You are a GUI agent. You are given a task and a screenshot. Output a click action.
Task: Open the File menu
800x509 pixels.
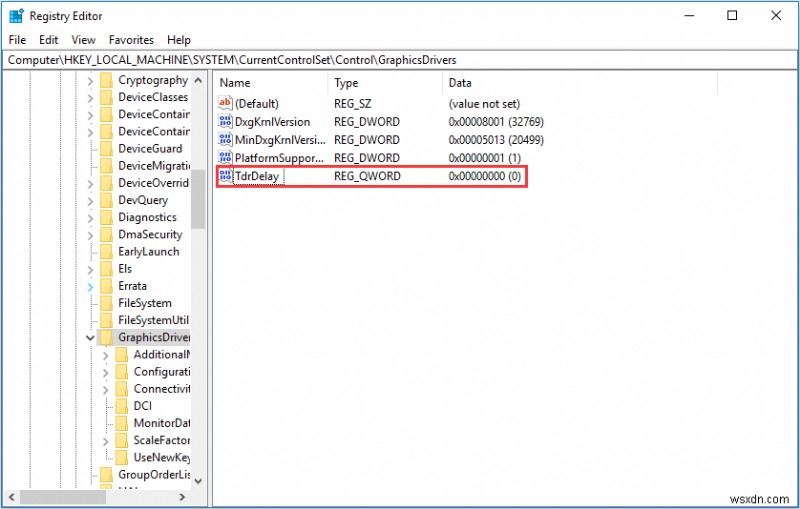coord(17,40)
